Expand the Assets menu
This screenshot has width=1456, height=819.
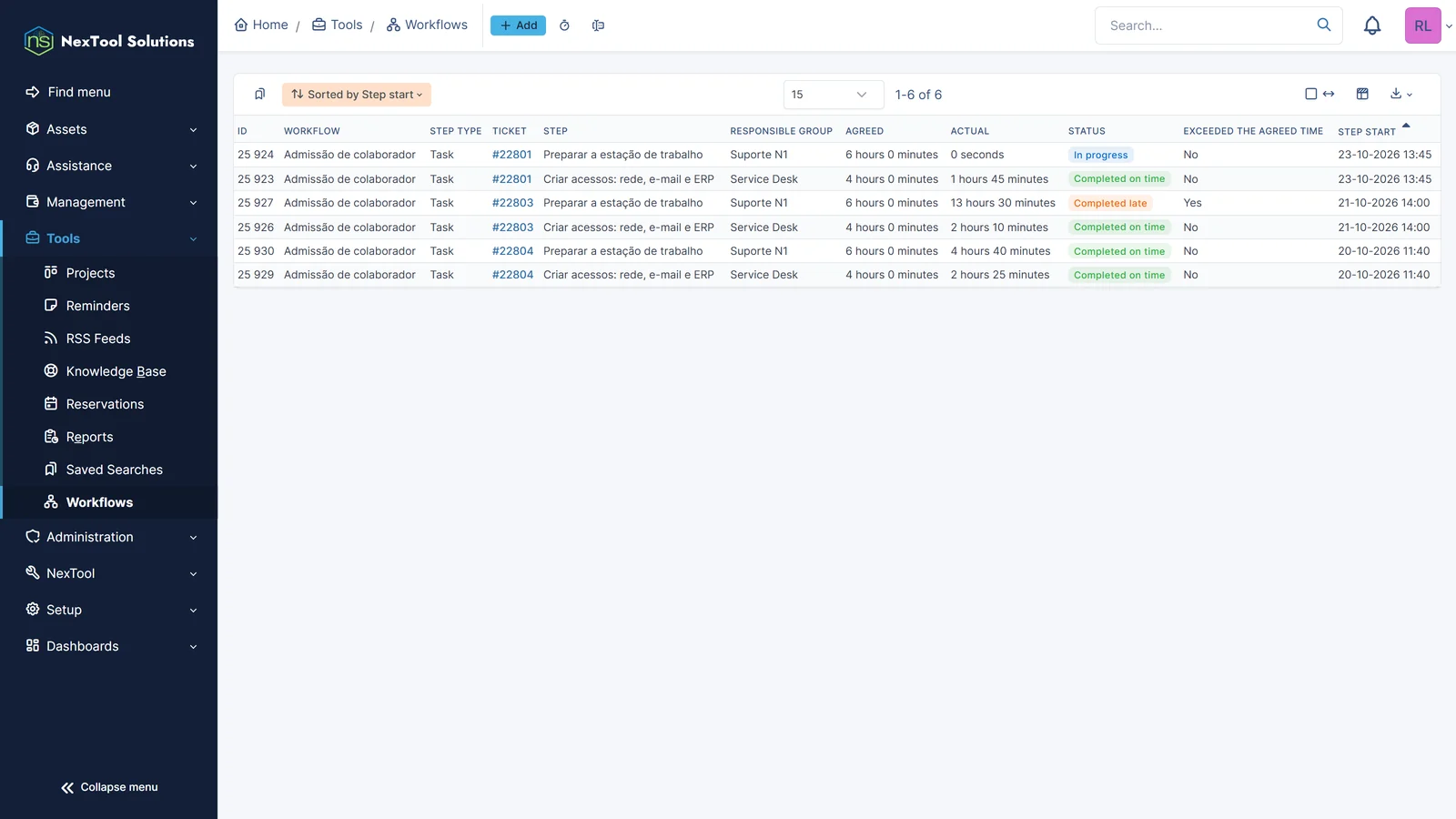109,129
